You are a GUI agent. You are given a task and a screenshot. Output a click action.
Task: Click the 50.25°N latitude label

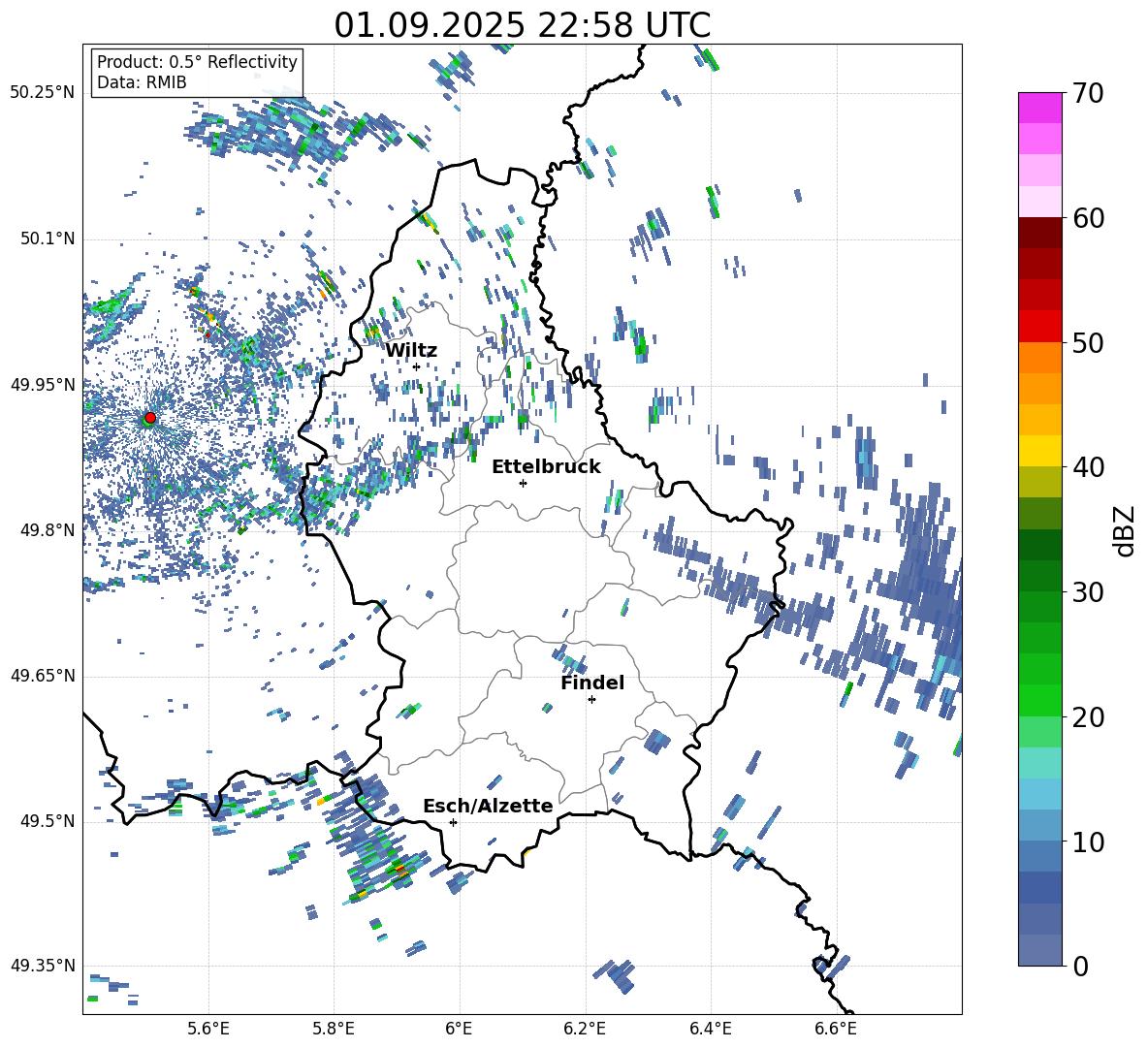[x=43, y=93]
